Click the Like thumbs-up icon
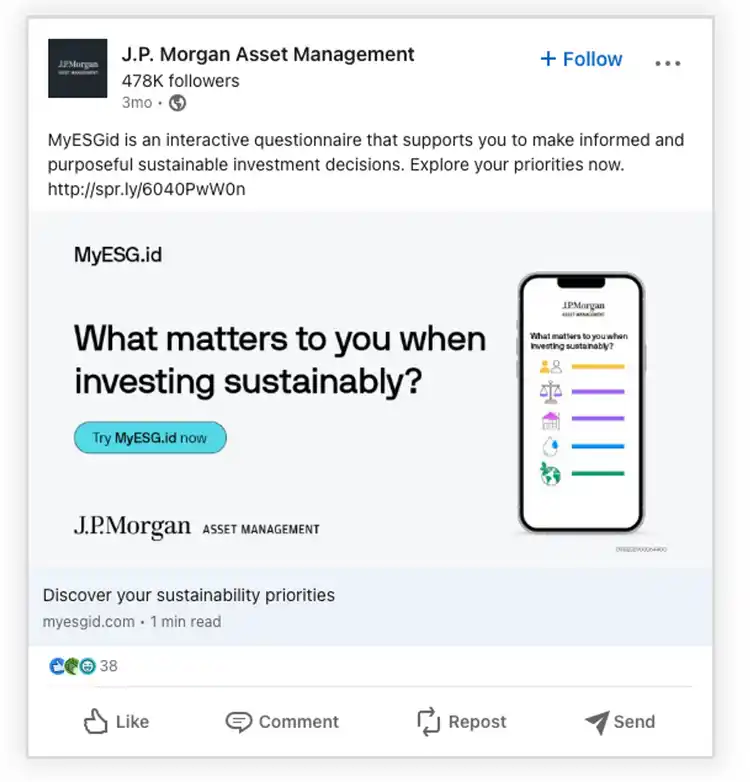The image size is (750, 782). tap(96, 721)
